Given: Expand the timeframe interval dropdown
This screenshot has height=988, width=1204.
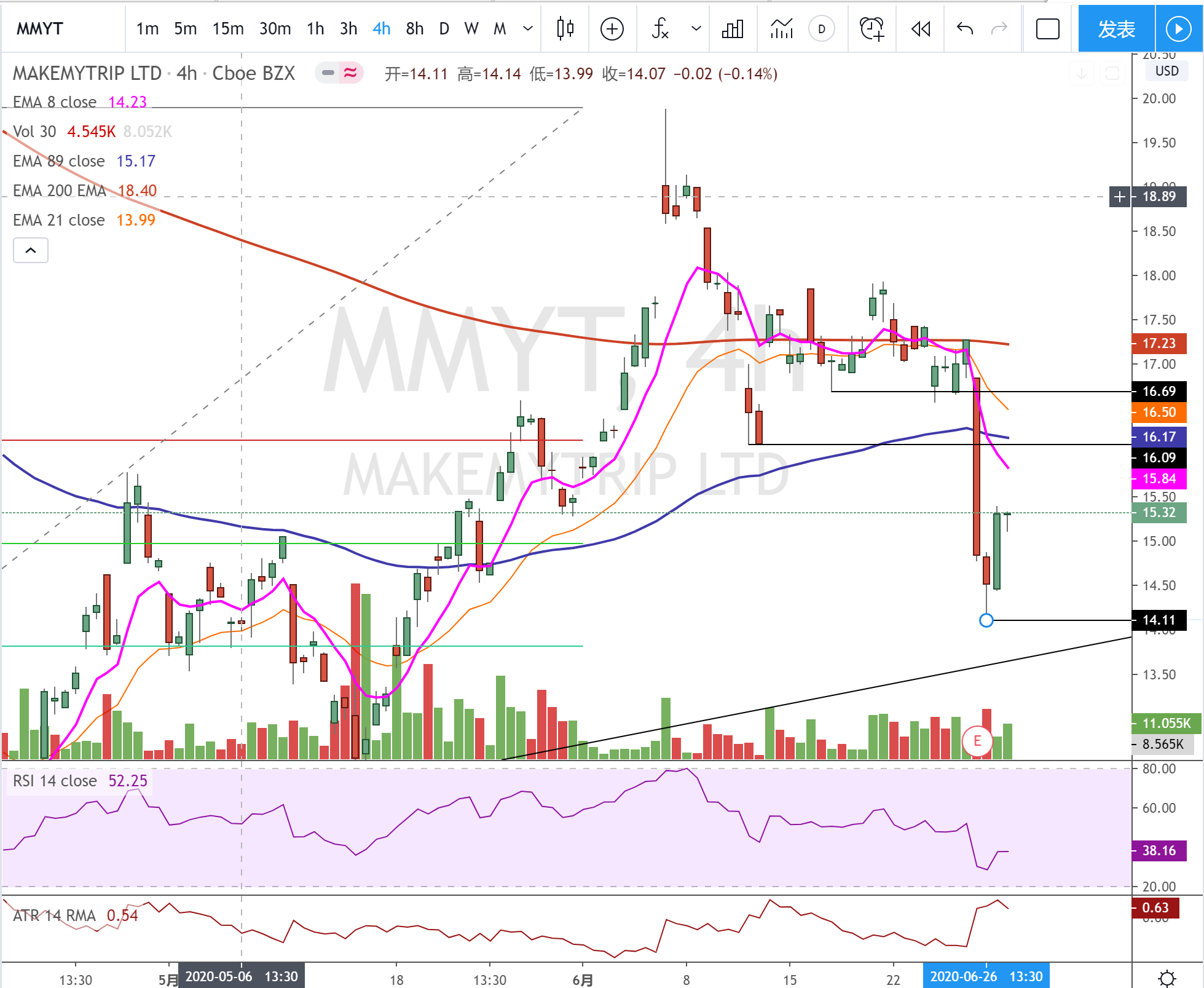Looking at the screenshot, I should coord(527,28).
